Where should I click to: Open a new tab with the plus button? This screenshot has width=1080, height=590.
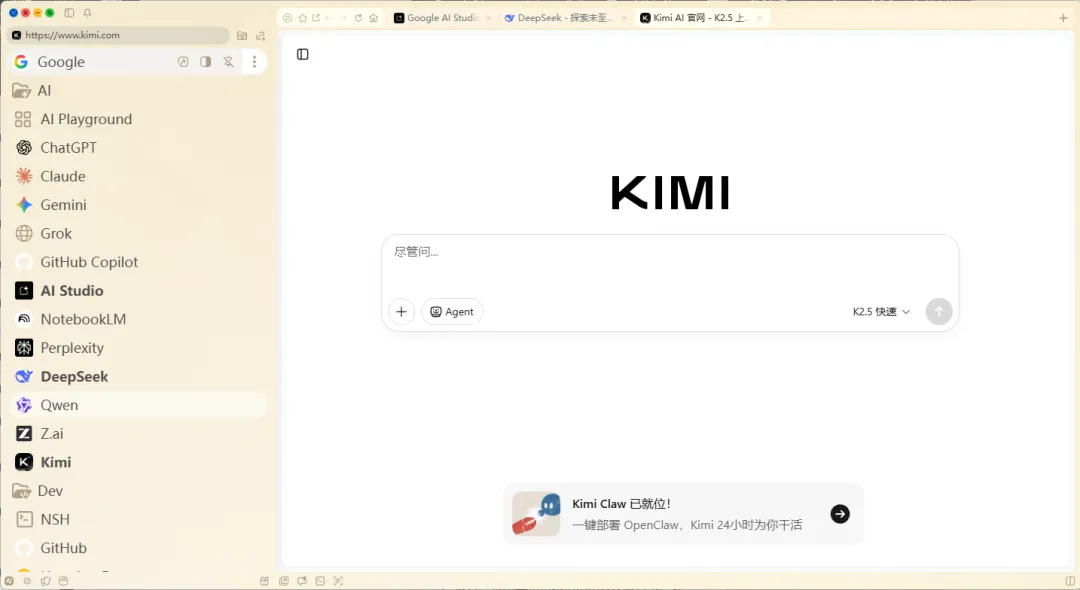[1063, 18]
